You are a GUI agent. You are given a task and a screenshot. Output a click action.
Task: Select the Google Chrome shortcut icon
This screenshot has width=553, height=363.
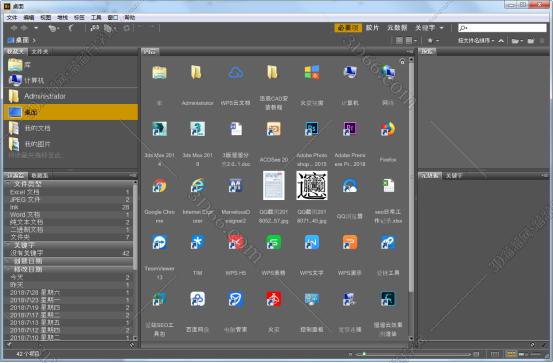[159, 186]
